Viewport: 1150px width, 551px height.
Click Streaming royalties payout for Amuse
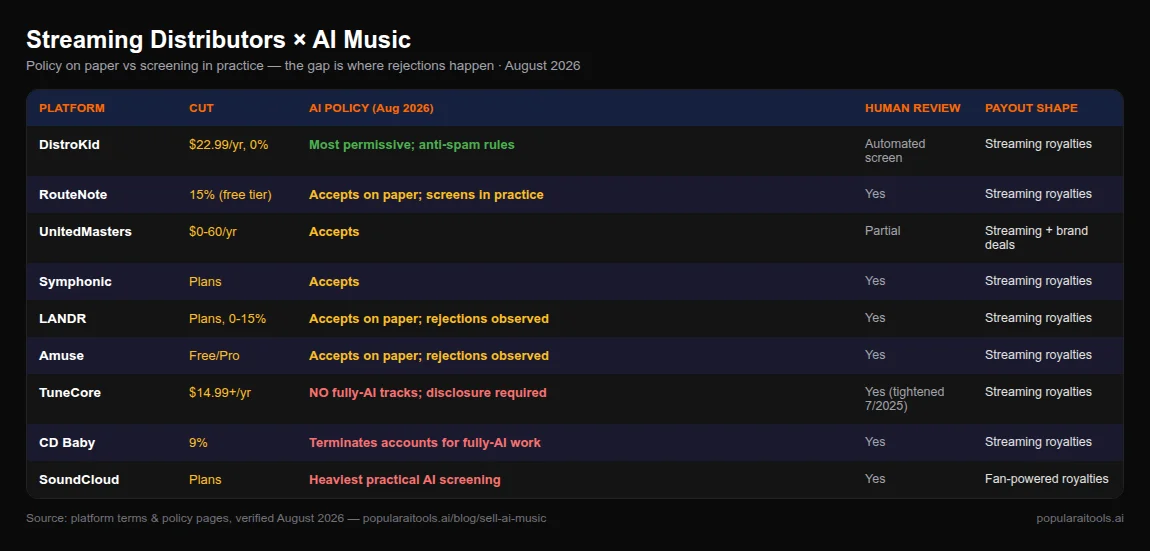(1038, 354)
